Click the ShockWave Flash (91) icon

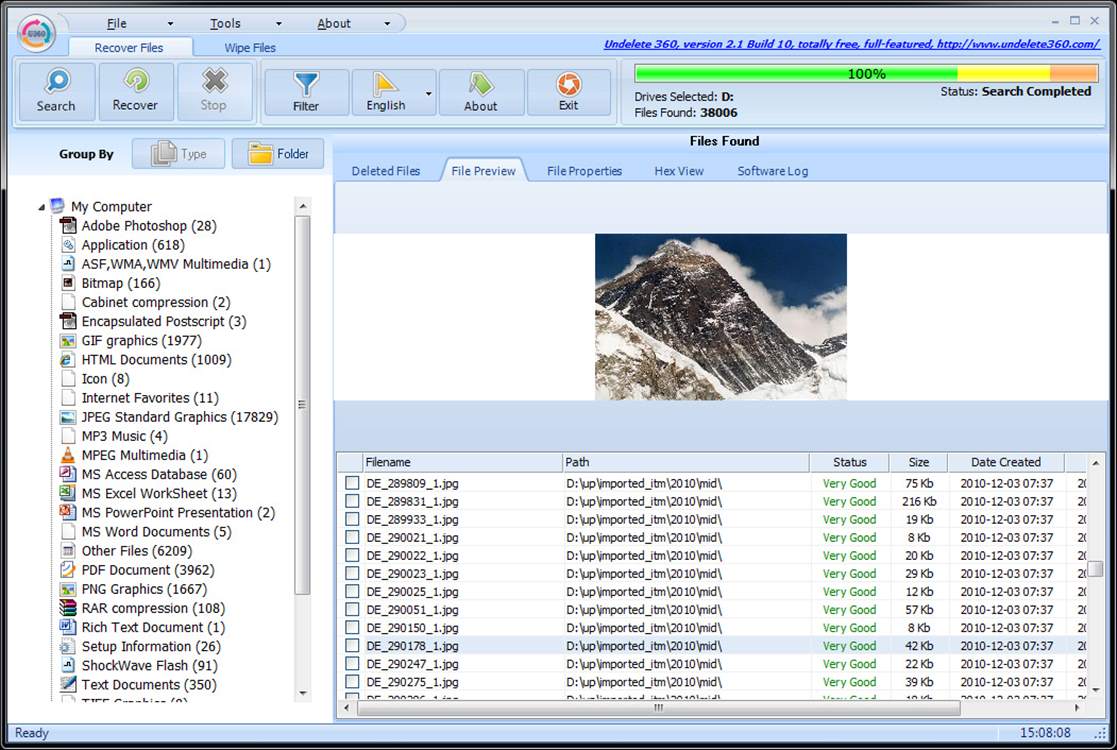click(68, 666)
